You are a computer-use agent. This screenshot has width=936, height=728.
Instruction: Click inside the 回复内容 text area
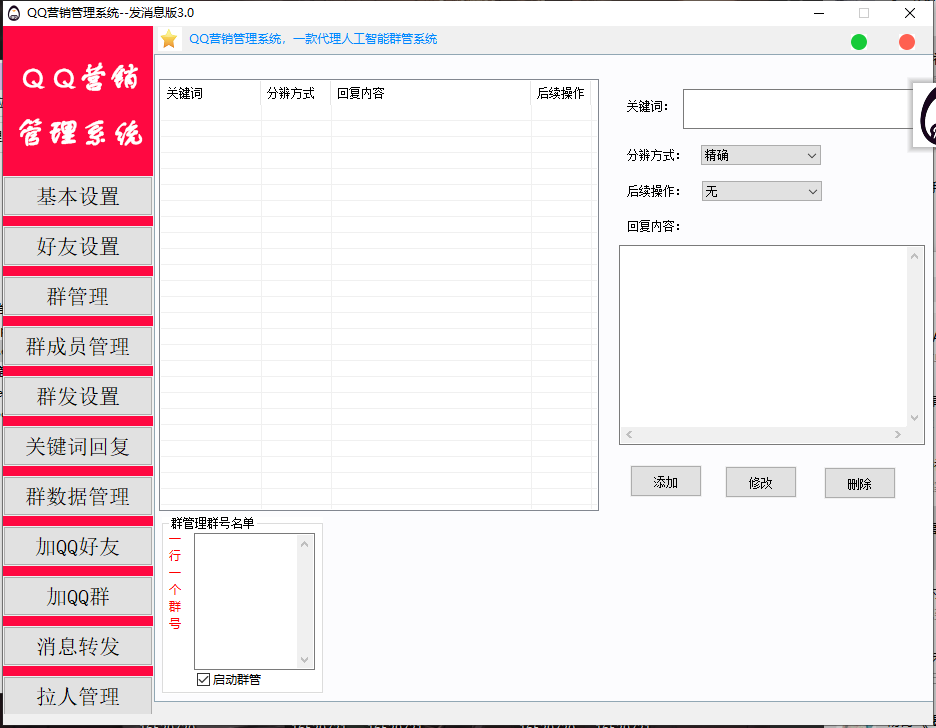coord(764,337)
